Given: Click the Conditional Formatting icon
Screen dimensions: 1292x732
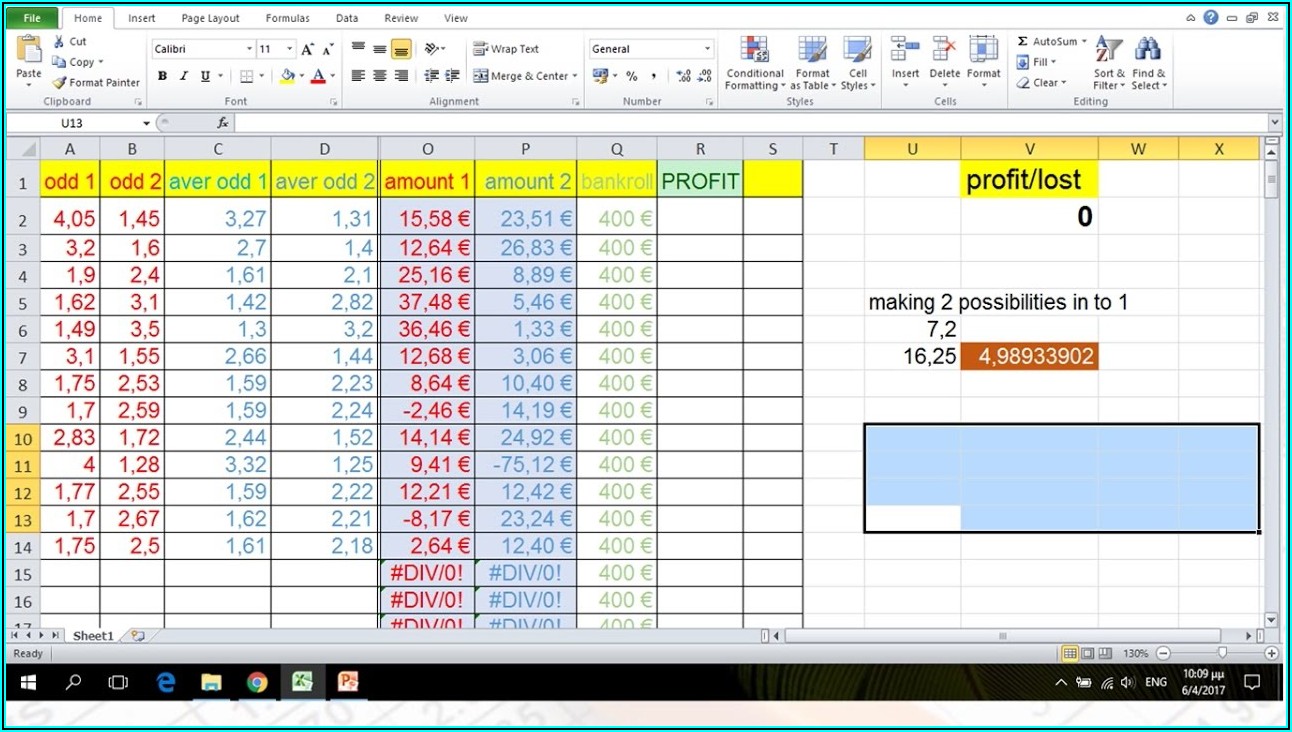Looking at the screenshot, I should [x=754, y=50].
